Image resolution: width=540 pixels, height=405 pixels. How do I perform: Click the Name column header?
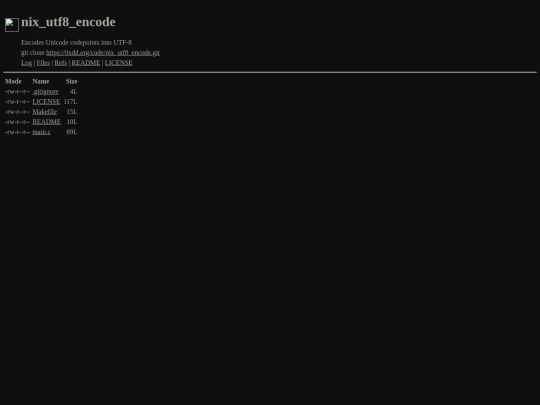point(41,81)
